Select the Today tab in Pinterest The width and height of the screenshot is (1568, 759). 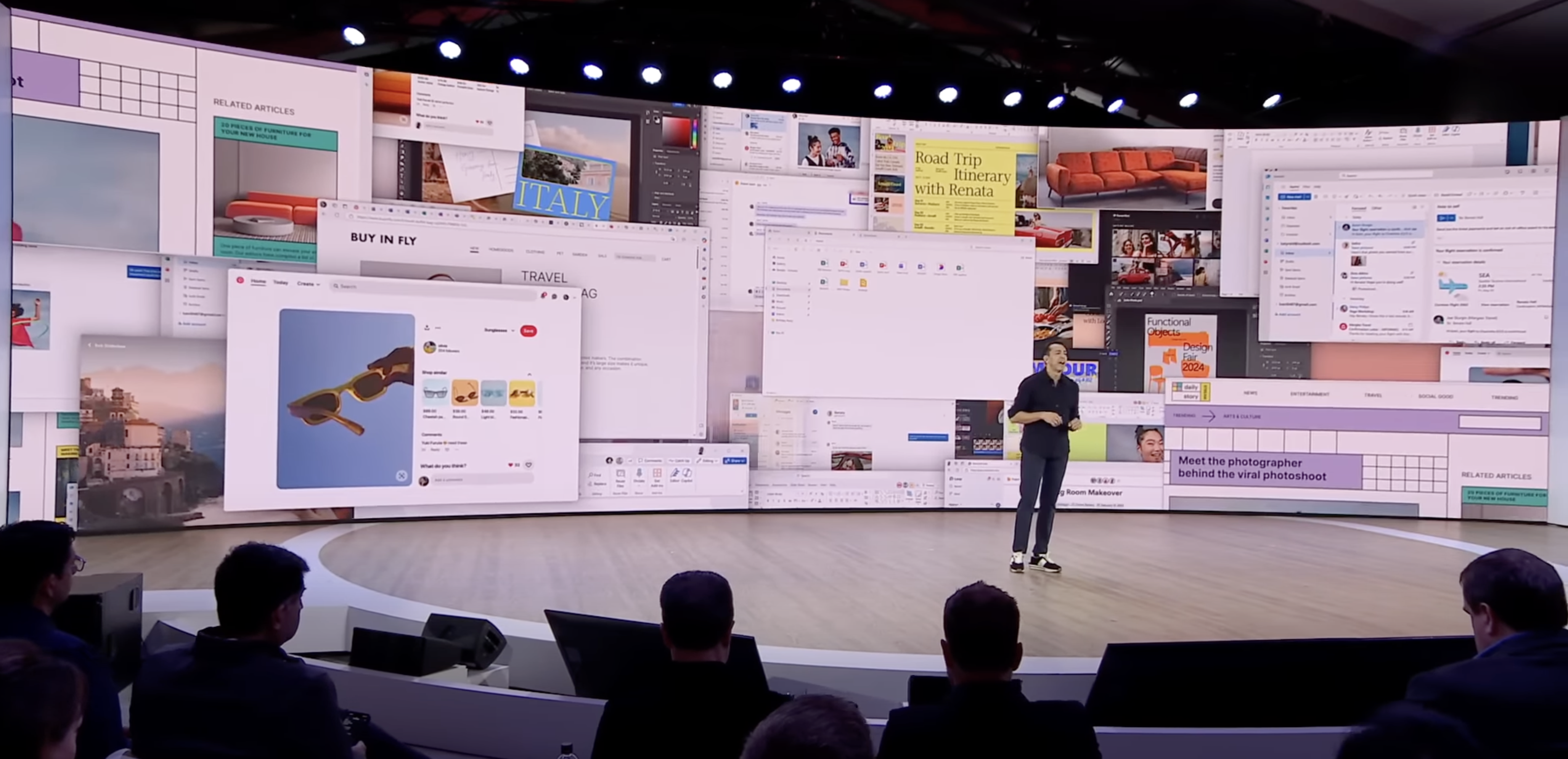point(281,282)
